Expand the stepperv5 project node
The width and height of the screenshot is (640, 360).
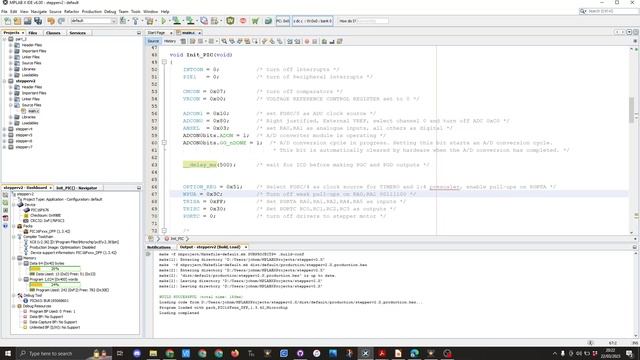5,135
